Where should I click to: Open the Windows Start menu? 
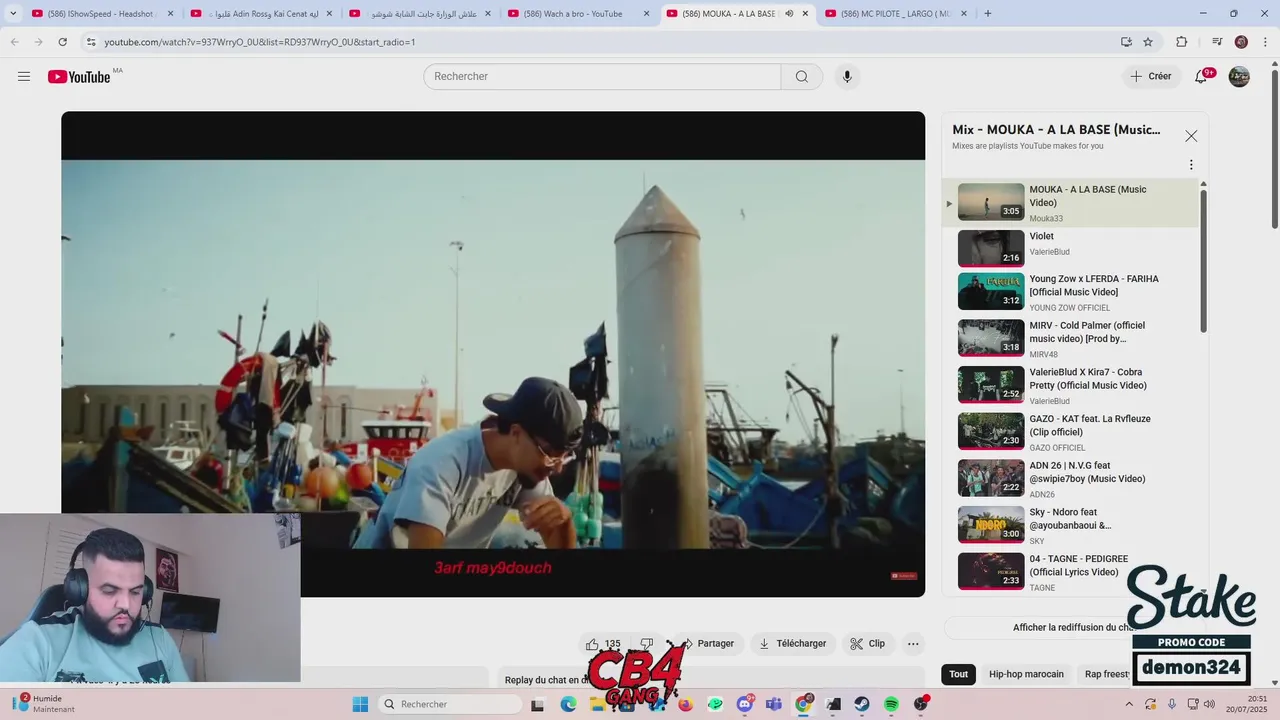point(360,704)
